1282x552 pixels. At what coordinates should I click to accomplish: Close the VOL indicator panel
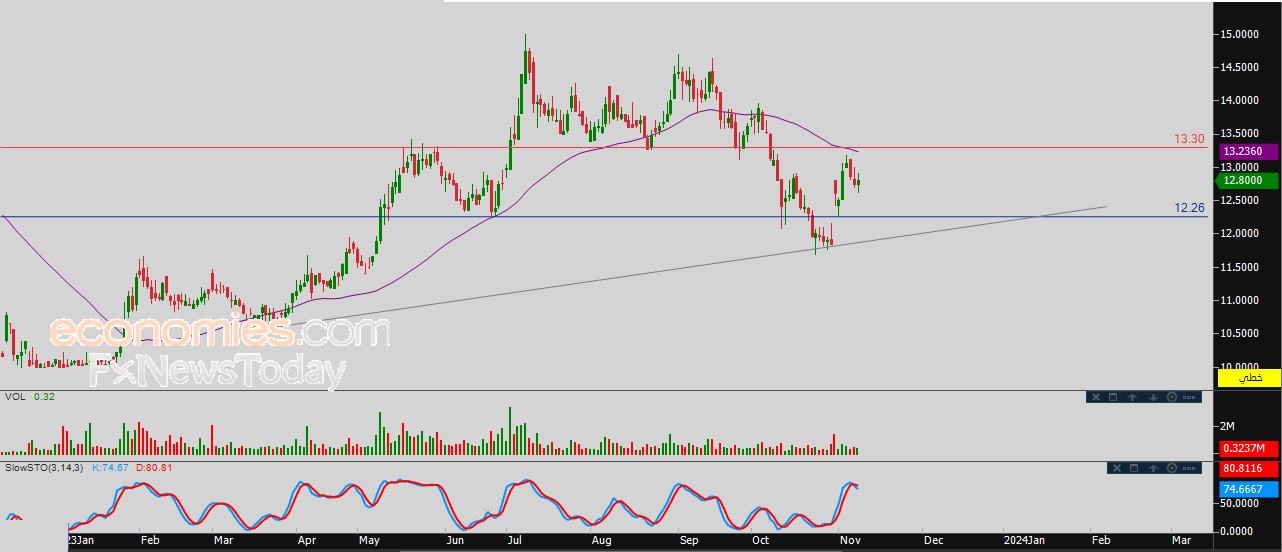[1096, 397]
